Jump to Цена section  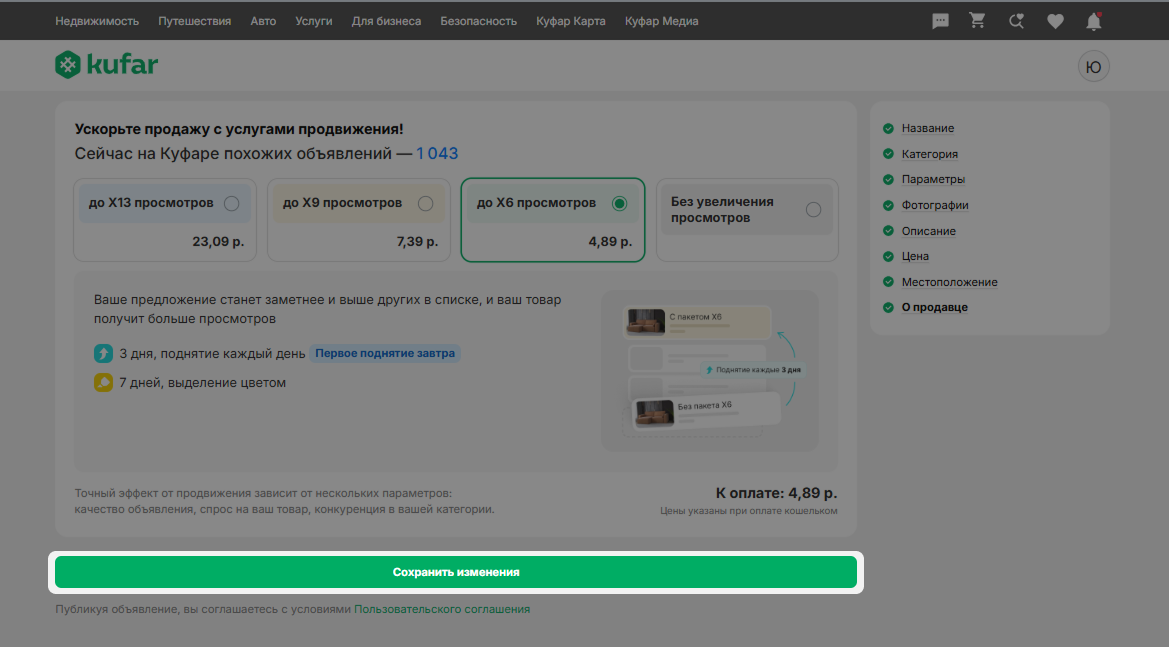[x=915, y=256]
